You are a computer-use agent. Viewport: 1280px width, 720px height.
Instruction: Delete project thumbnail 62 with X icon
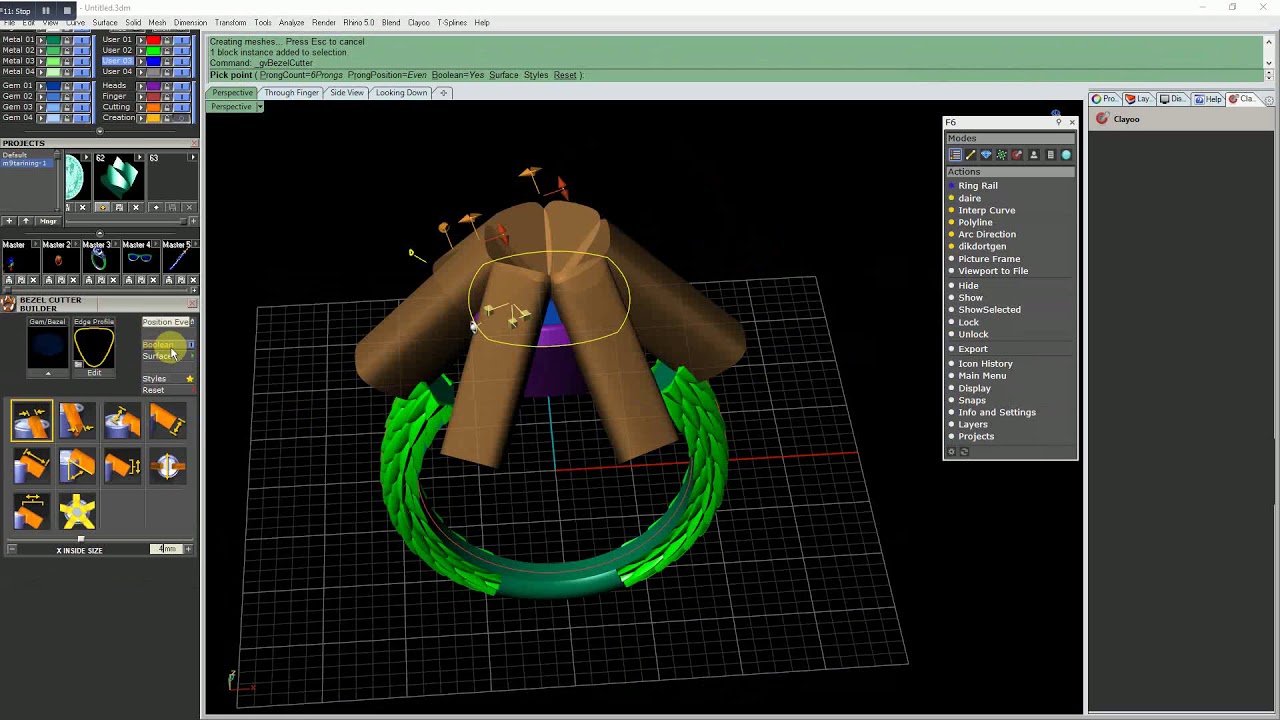click(136, 207)
